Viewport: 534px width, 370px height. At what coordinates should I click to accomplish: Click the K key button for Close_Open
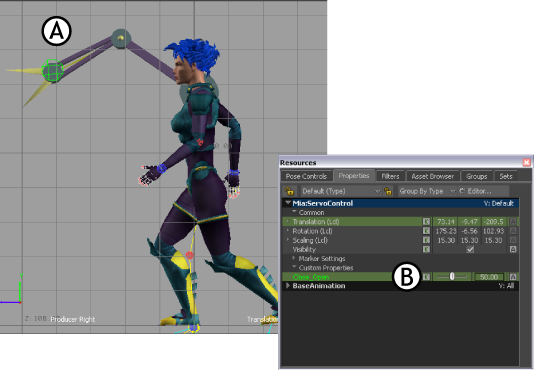coord(426,277)
